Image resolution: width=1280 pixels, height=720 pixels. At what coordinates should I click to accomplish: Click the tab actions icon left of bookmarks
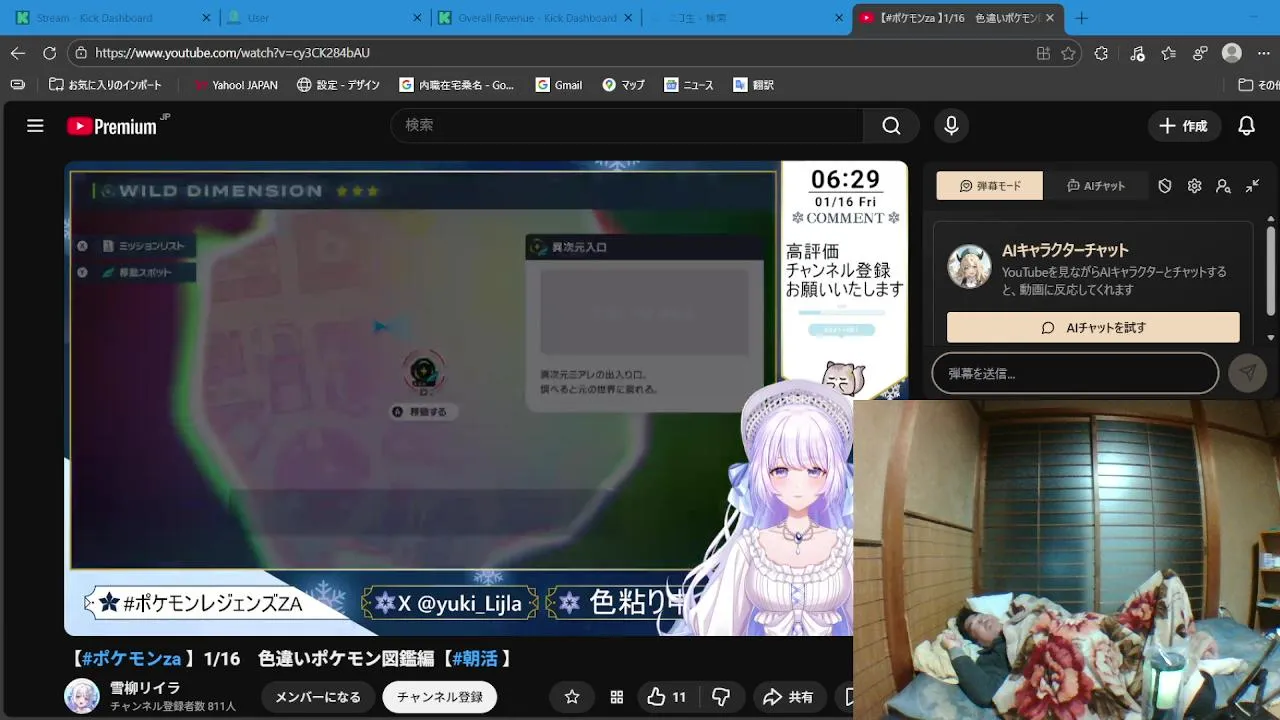coord(17,85)
